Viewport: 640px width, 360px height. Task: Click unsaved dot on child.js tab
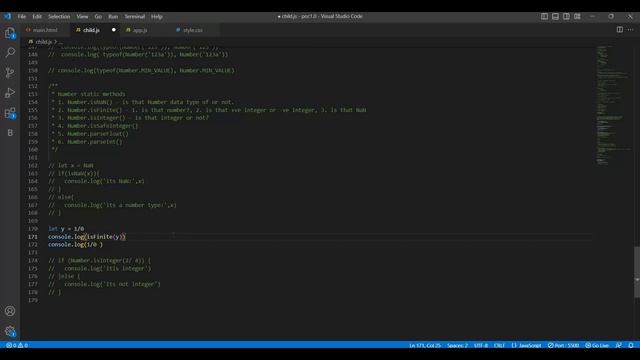pos(113,30)
